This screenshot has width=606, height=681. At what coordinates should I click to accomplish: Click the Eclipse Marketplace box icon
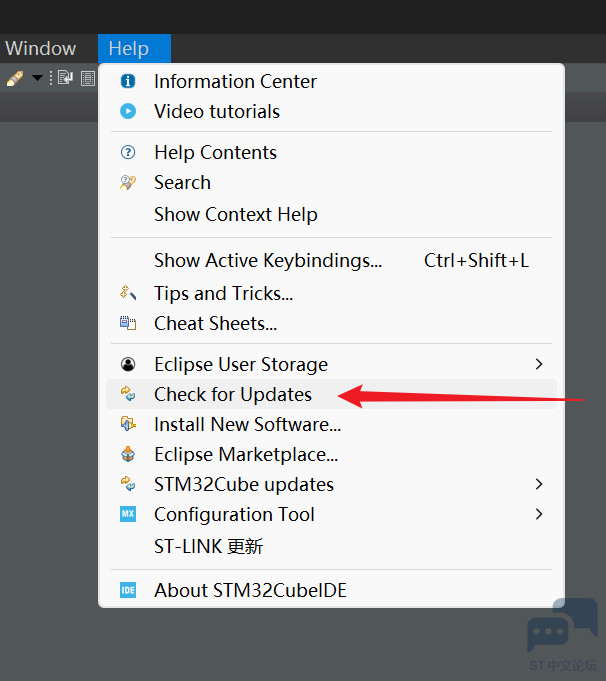[128, 454]
